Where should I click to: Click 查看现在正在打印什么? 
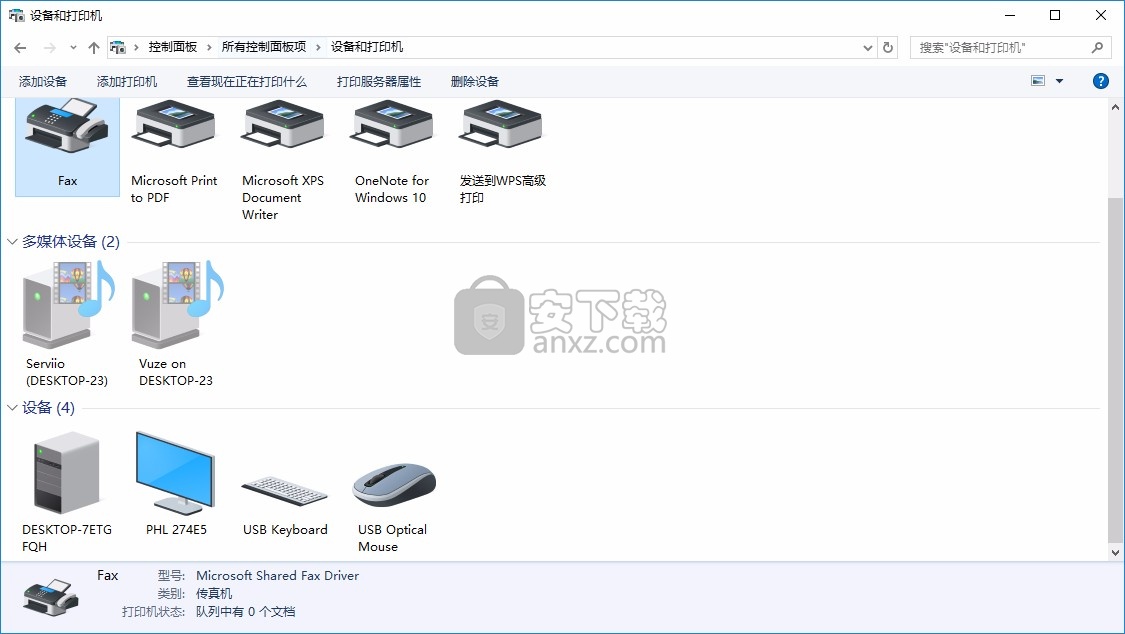247,82
